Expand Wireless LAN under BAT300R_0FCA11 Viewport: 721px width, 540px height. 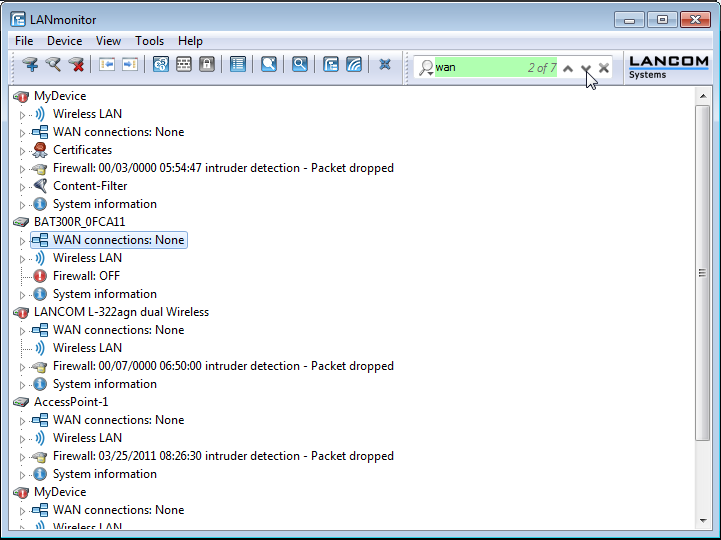(x=23, y=259)
